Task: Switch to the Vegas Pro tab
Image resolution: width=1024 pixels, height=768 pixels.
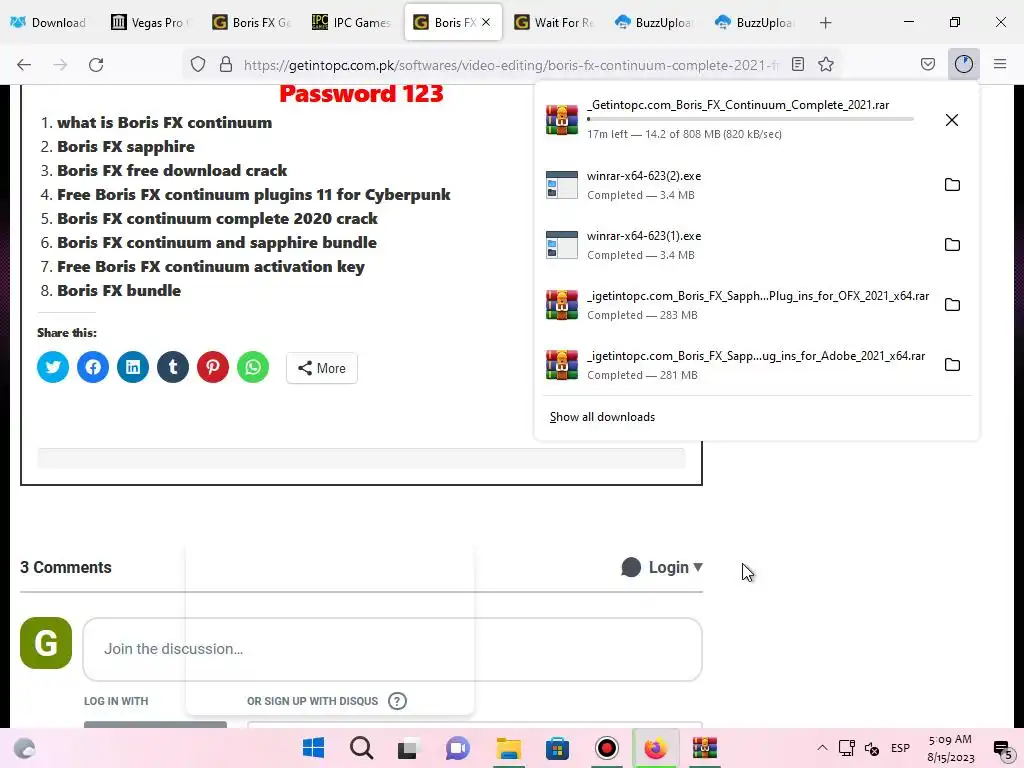Action: point(149,23)
